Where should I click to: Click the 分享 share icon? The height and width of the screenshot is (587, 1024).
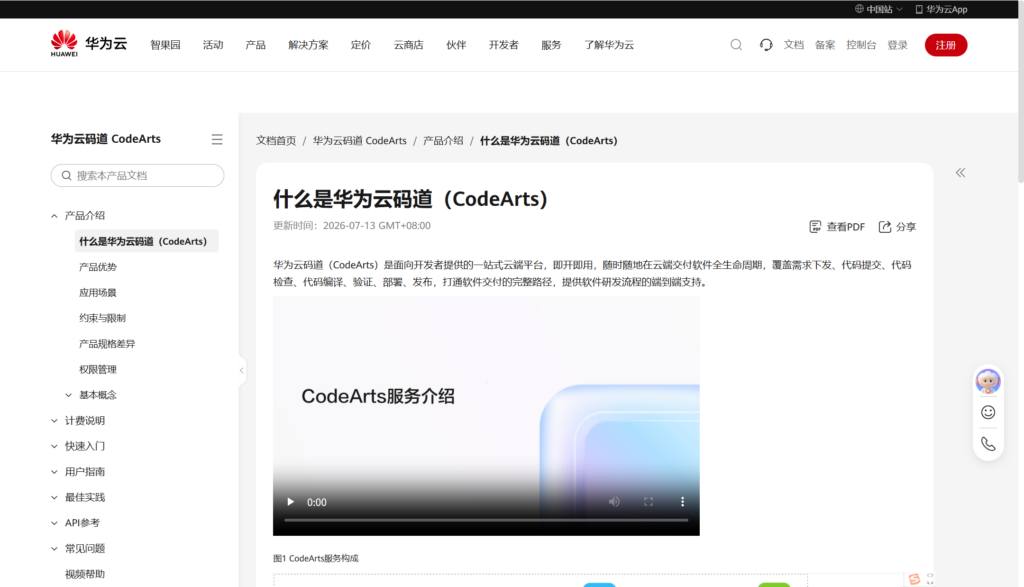[x=885, y=227]
